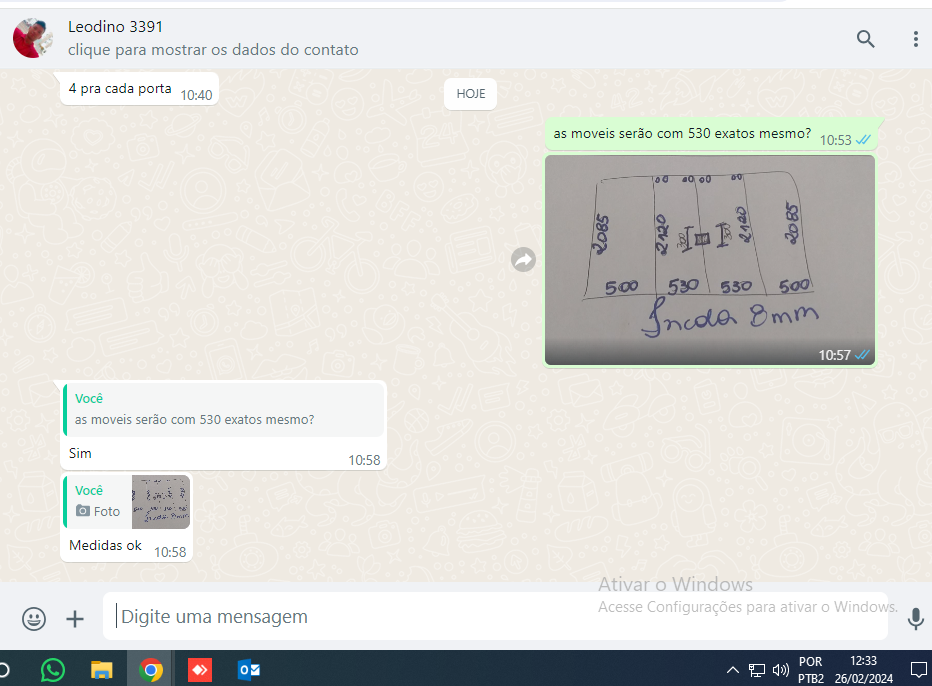Image resolution: width=932 pixels, height=686 pixels.
Task: Attach a file with the plus icon
Action: click(x=75, y=619)
